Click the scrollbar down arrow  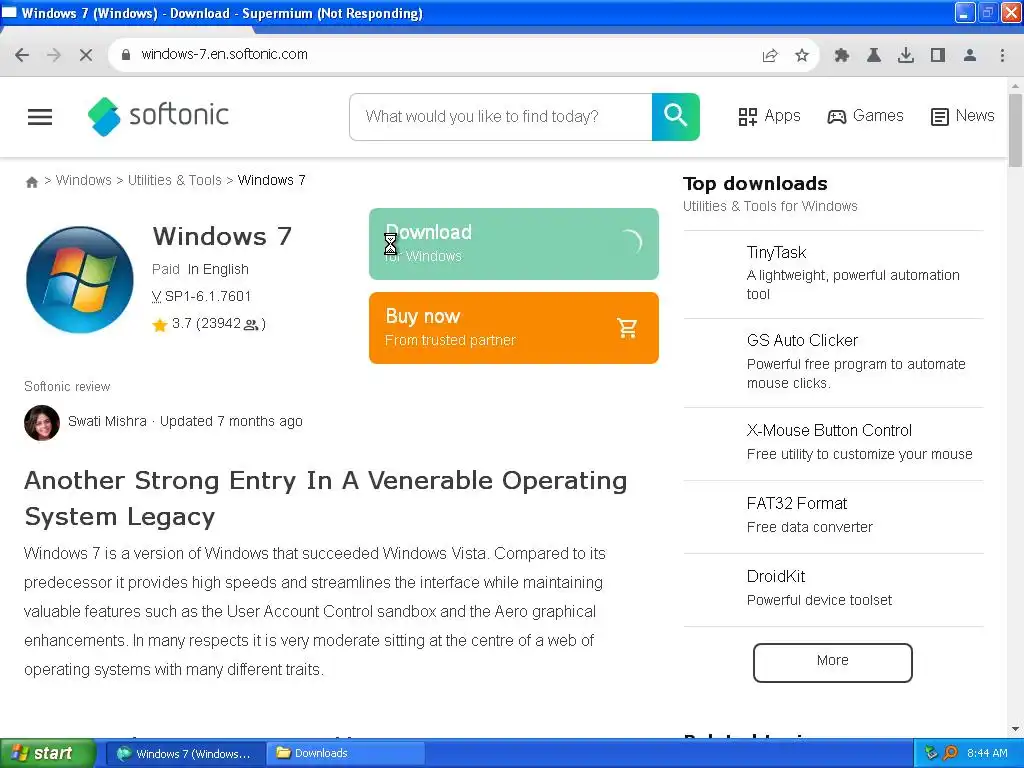pyautogui.click(x=1015, y=729)
